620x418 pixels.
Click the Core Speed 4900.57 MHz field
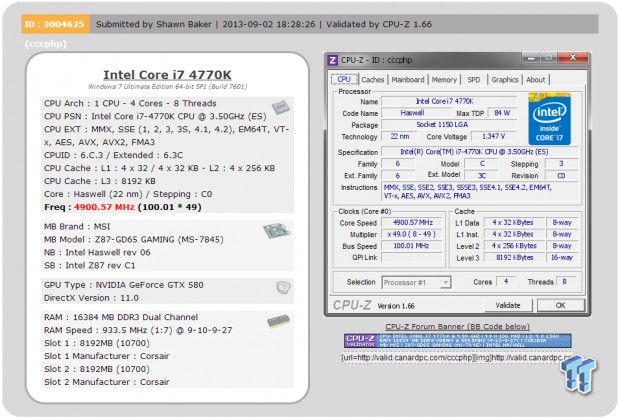click(412, 223)
